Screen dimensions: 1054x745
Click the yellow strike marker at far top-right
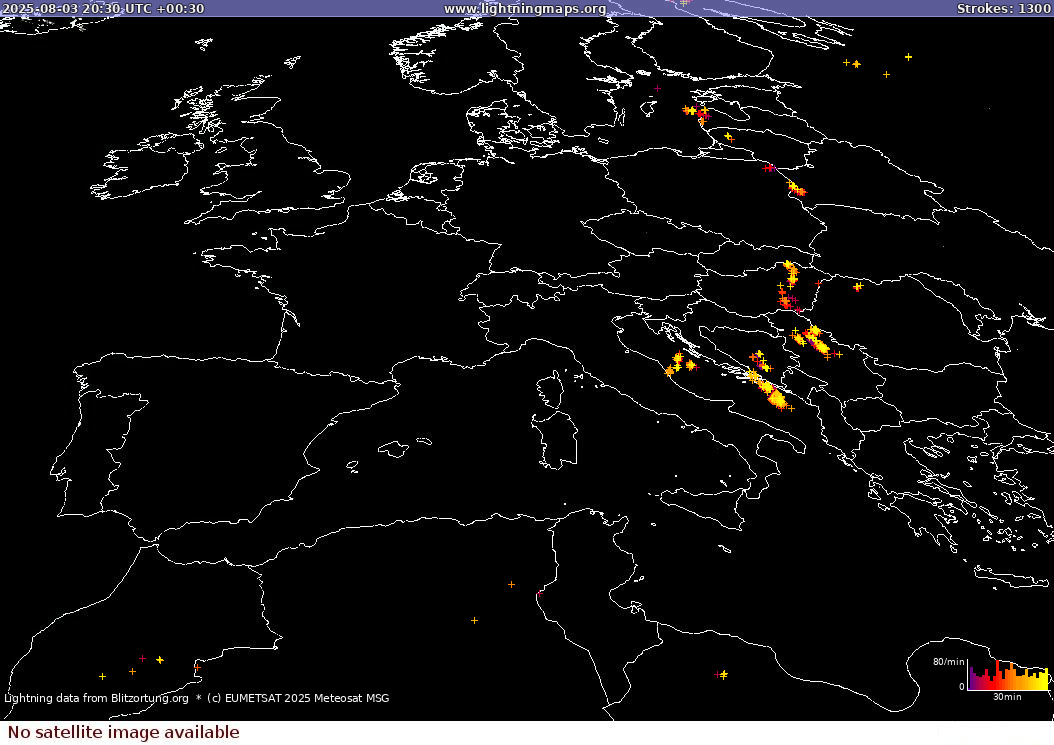coord(908,57)
